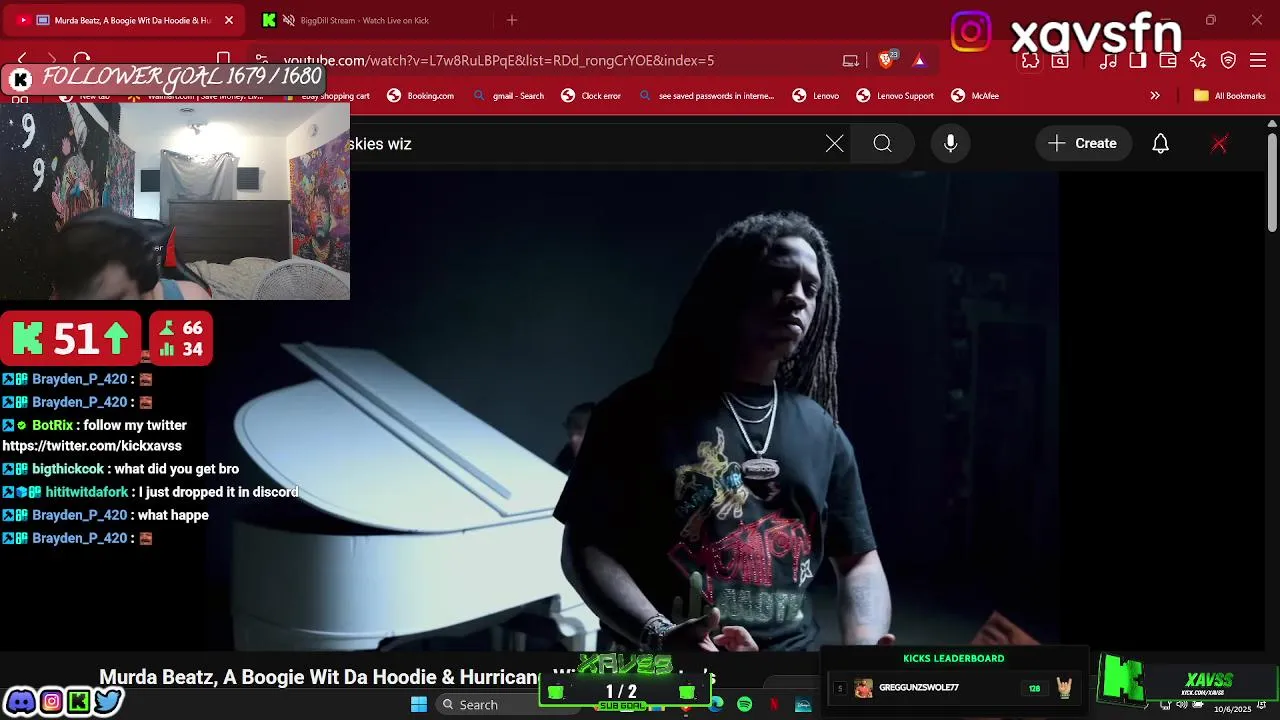This screenshot has height=720, width=1280.
Task: Click the cast/picture-in-picture icon in address bar
Action: click(851, 60)
